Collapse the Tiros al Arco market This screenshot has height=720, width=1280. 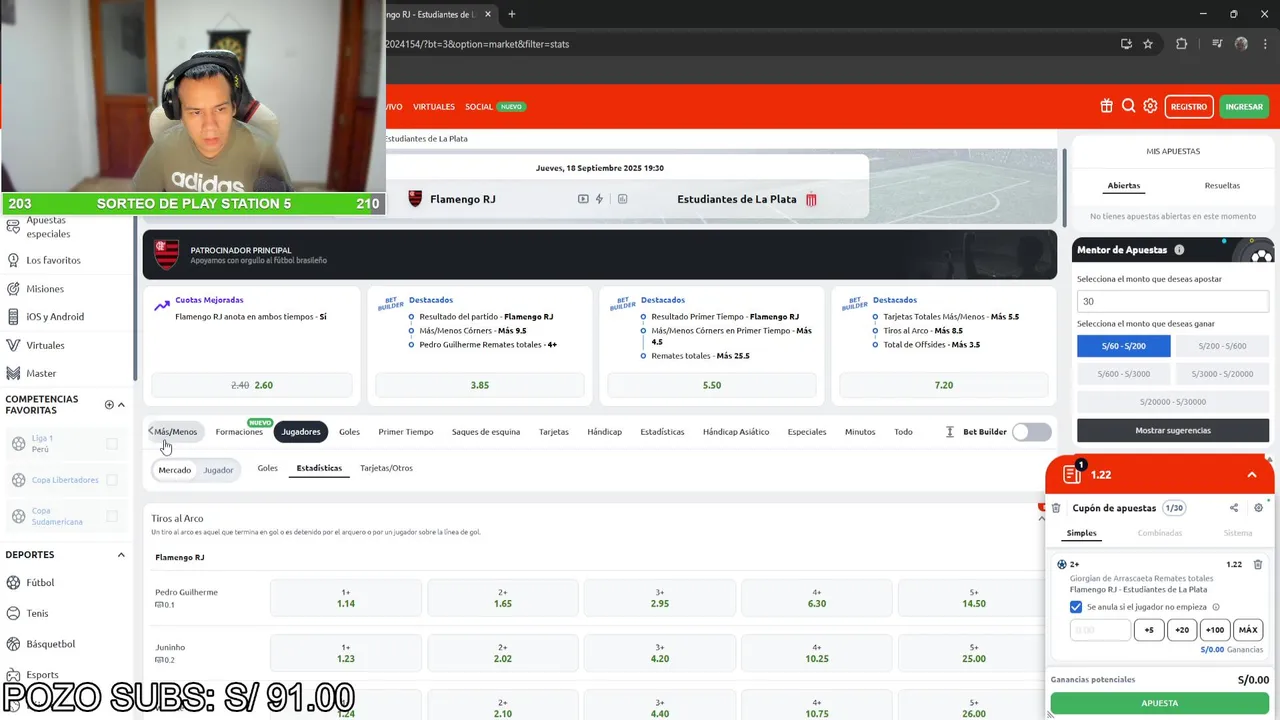click(1041, 519)
